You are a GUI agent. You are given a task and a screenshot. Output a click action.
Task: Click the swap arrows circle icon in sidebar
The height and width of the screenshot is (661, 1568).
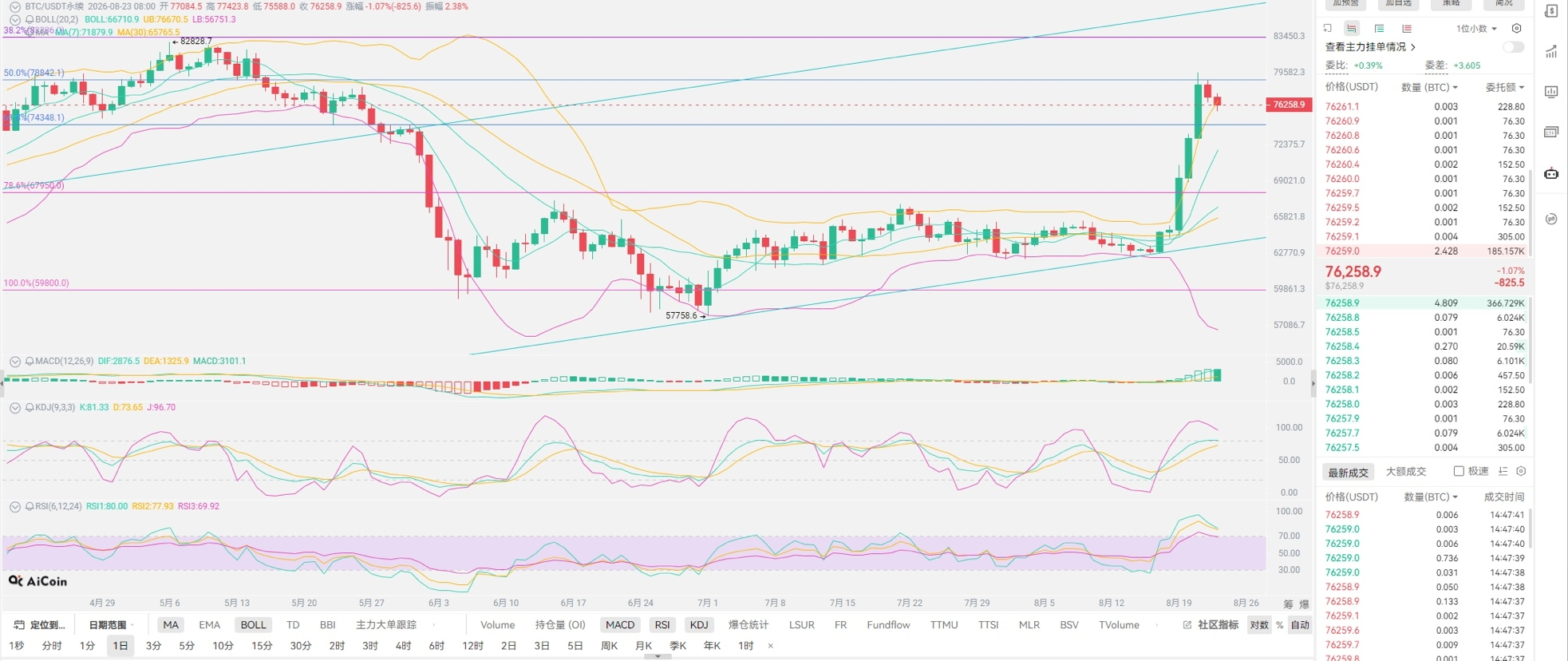(1551, 219)
